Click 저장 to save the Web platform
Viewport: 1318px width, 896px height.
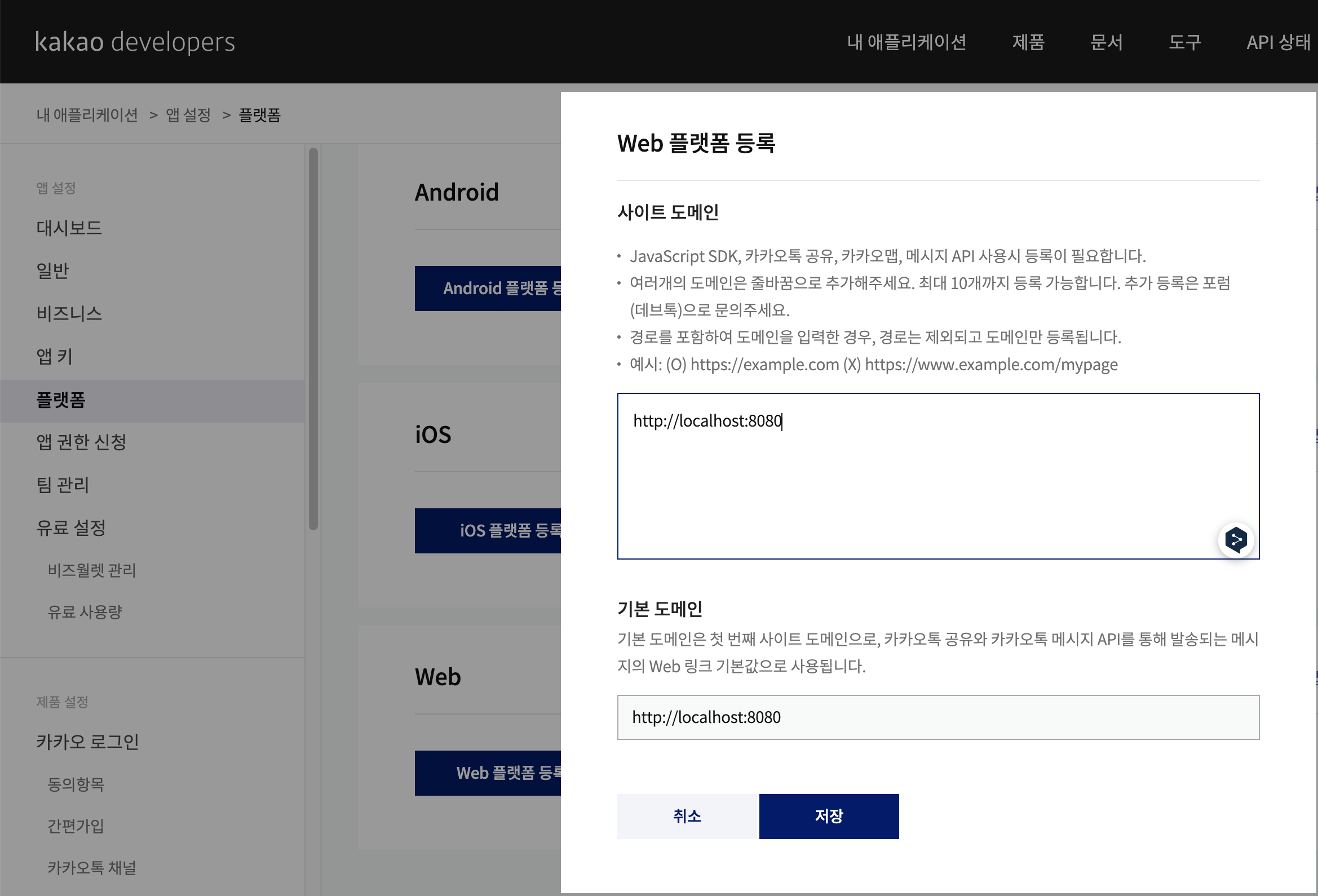click(x=828, y=815)
